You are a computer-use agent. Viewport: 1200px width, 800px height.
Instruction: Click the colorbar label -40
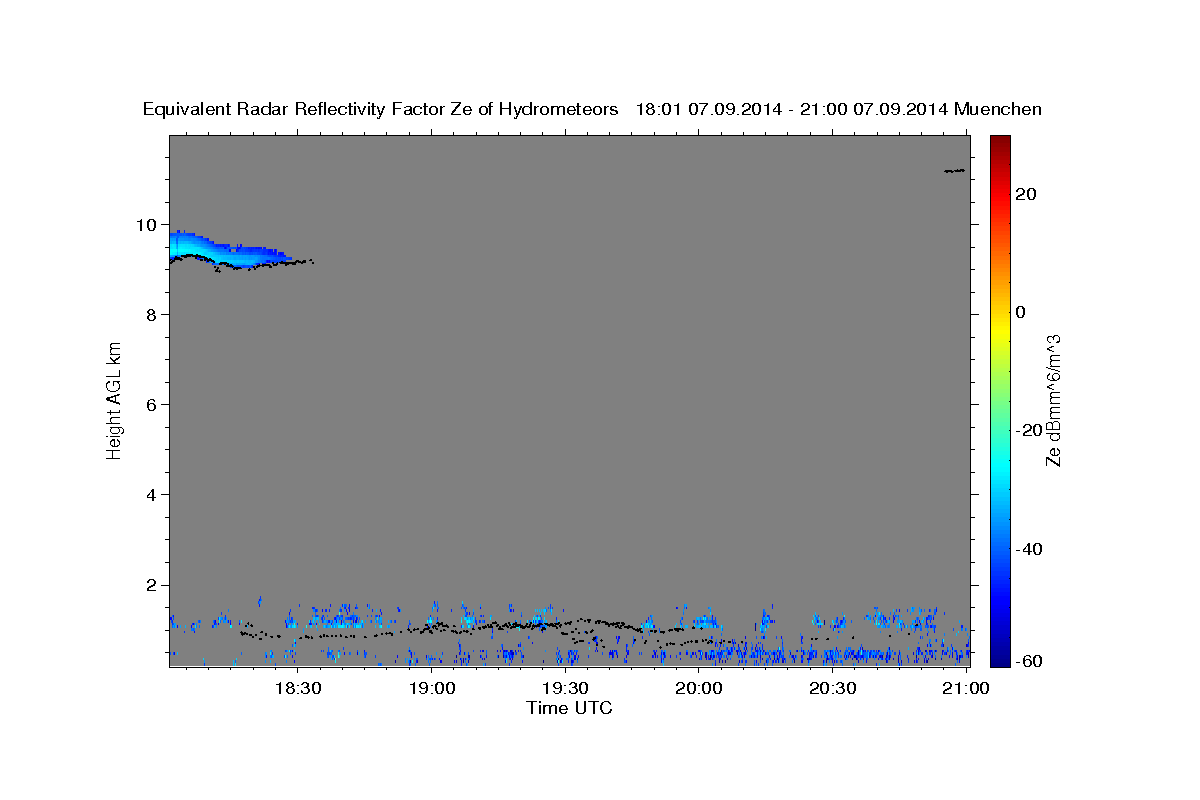[x=1030, y=549]
